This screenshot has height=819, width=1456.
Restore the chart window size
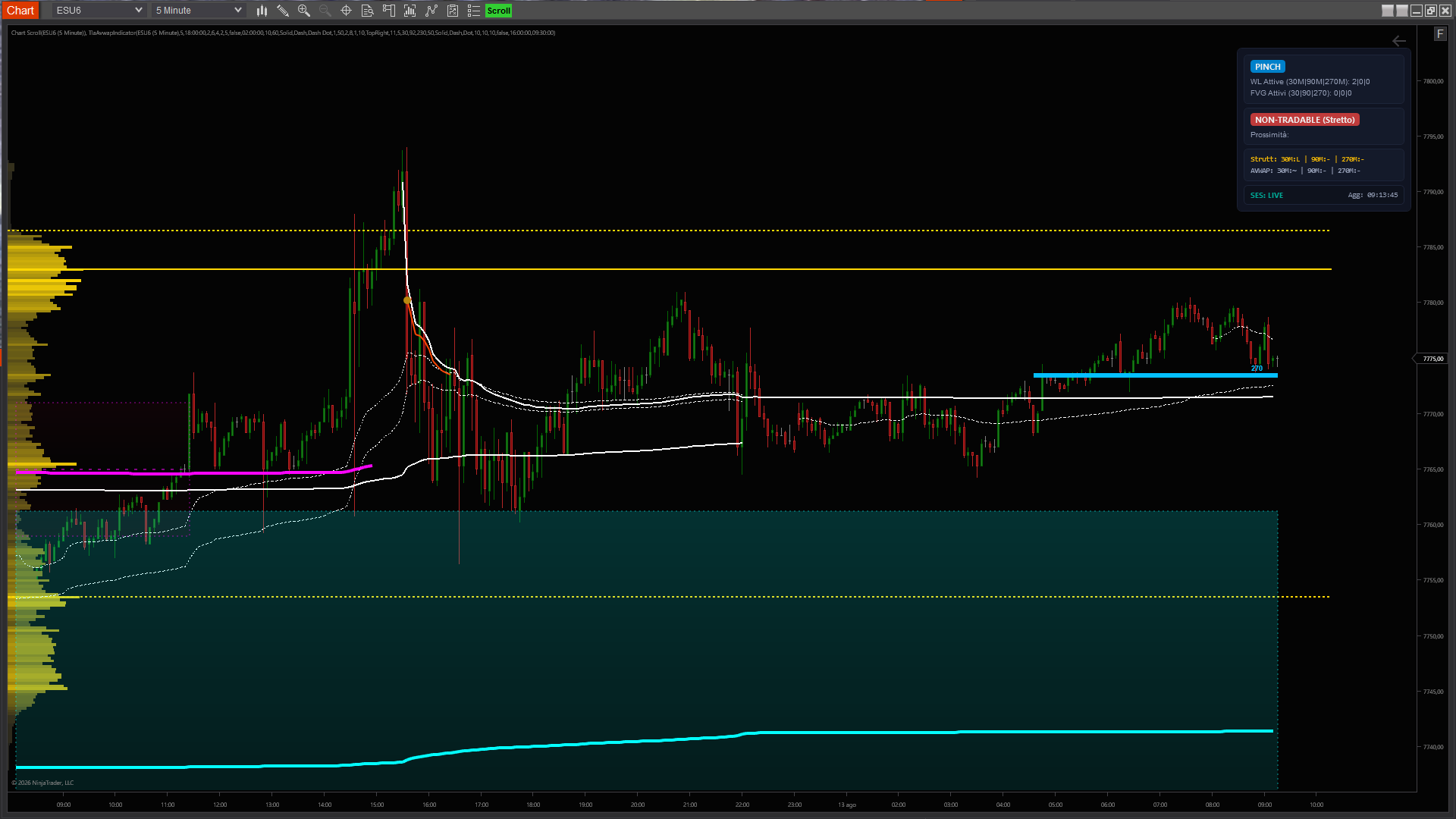pos(1431,11)
